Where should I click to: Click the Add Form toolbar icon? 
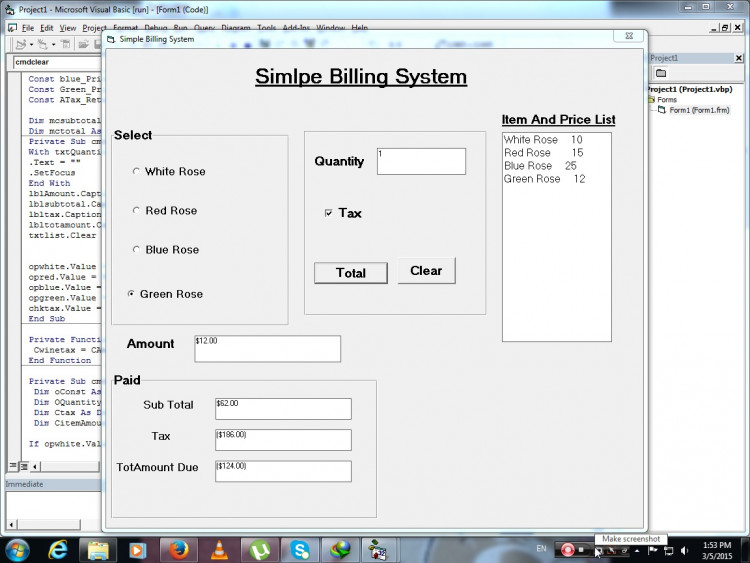point(43,44)
